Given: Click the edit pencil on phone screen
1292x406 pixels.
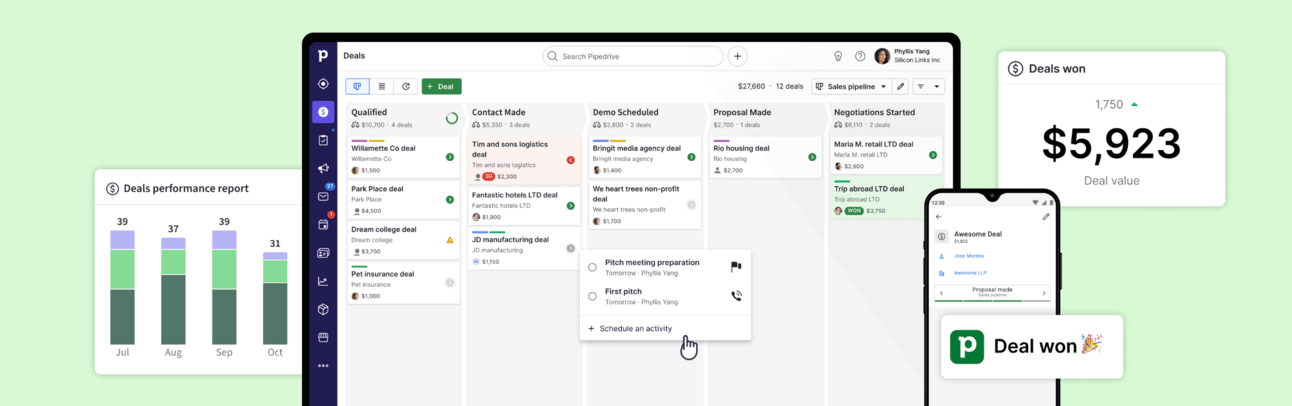Looking at the screenshot, I should tap(1046, 216).
